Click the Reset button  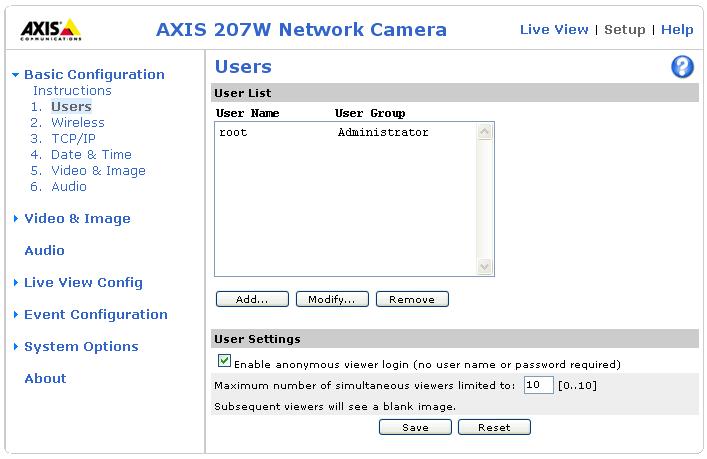(494, 427)
